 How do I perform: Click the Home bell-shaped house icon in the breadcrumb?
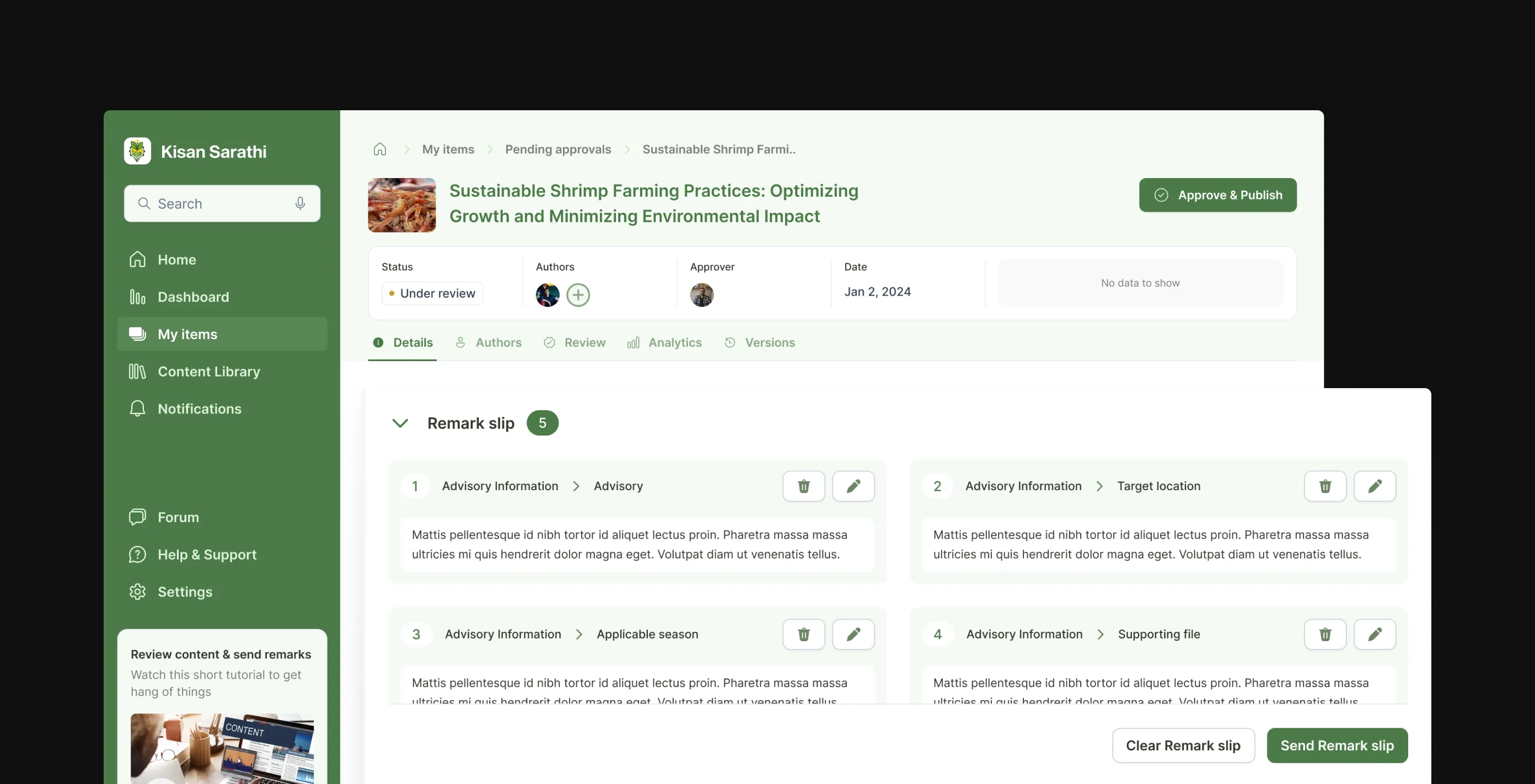pyautogui.click(x=379, y=149)
